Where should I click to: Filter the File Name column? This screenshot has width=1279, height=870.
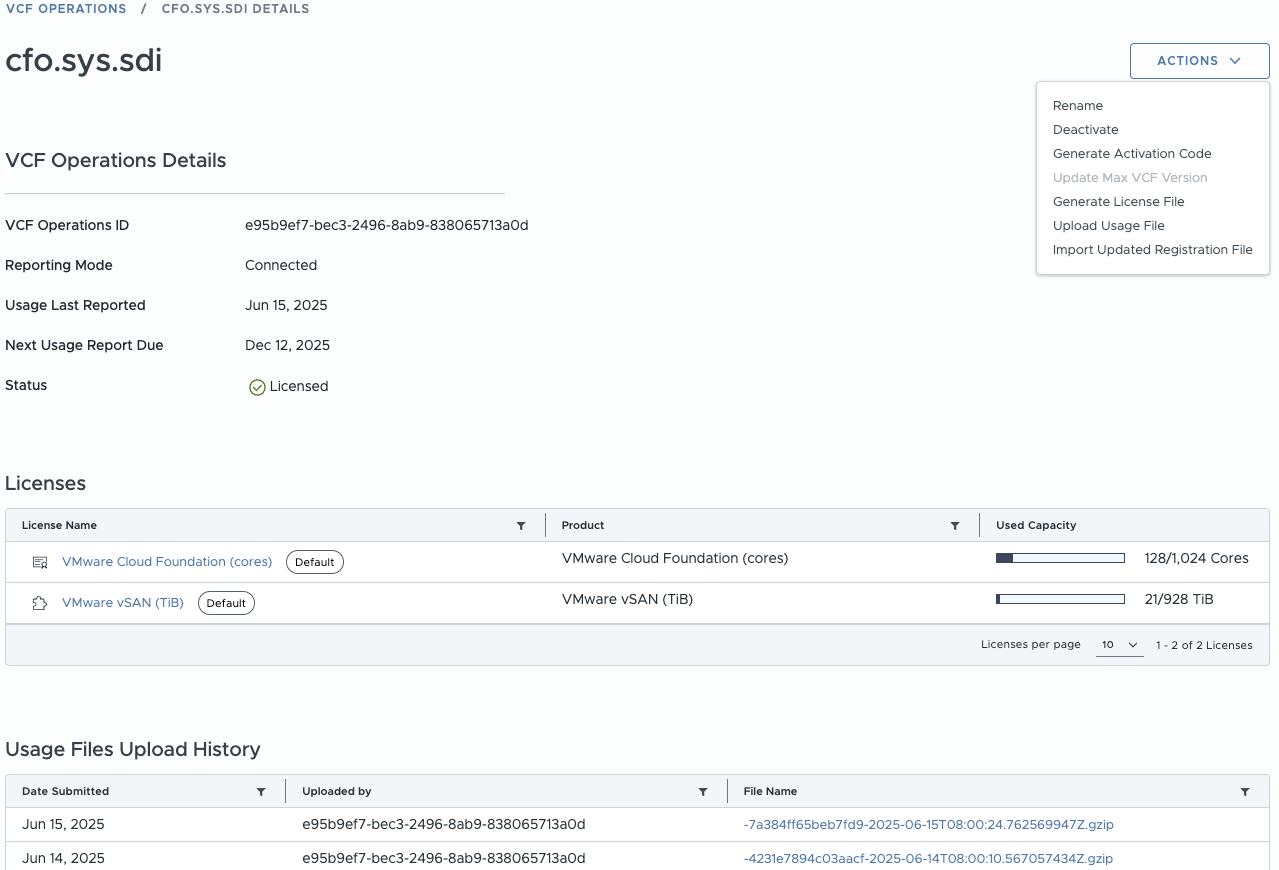click(x=1245, y=791)
